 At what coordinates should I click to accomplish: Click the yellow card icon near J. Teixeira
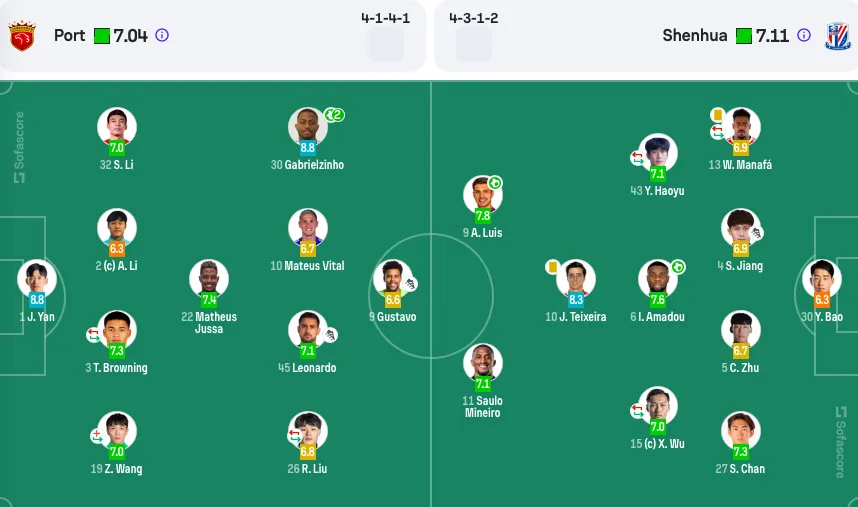tap(553, 267)
